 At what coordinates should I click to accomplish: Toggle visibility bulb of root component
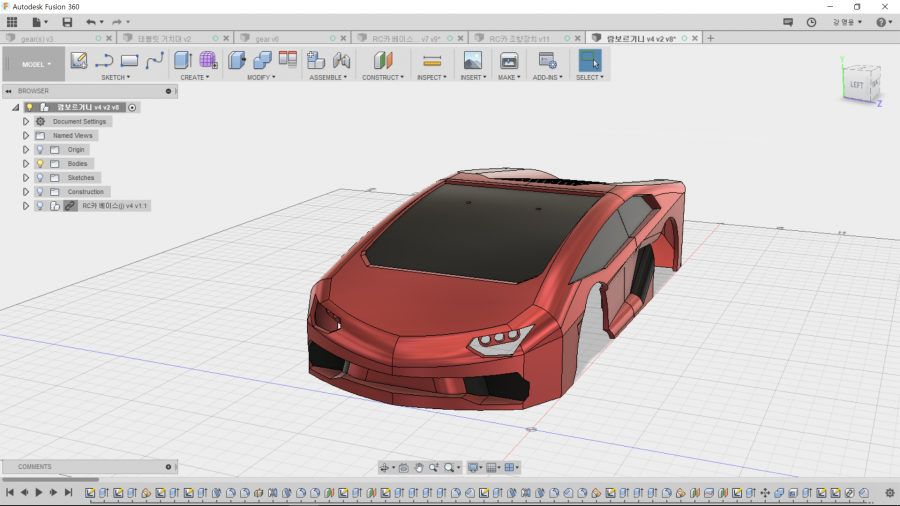[x=29, y=107]
